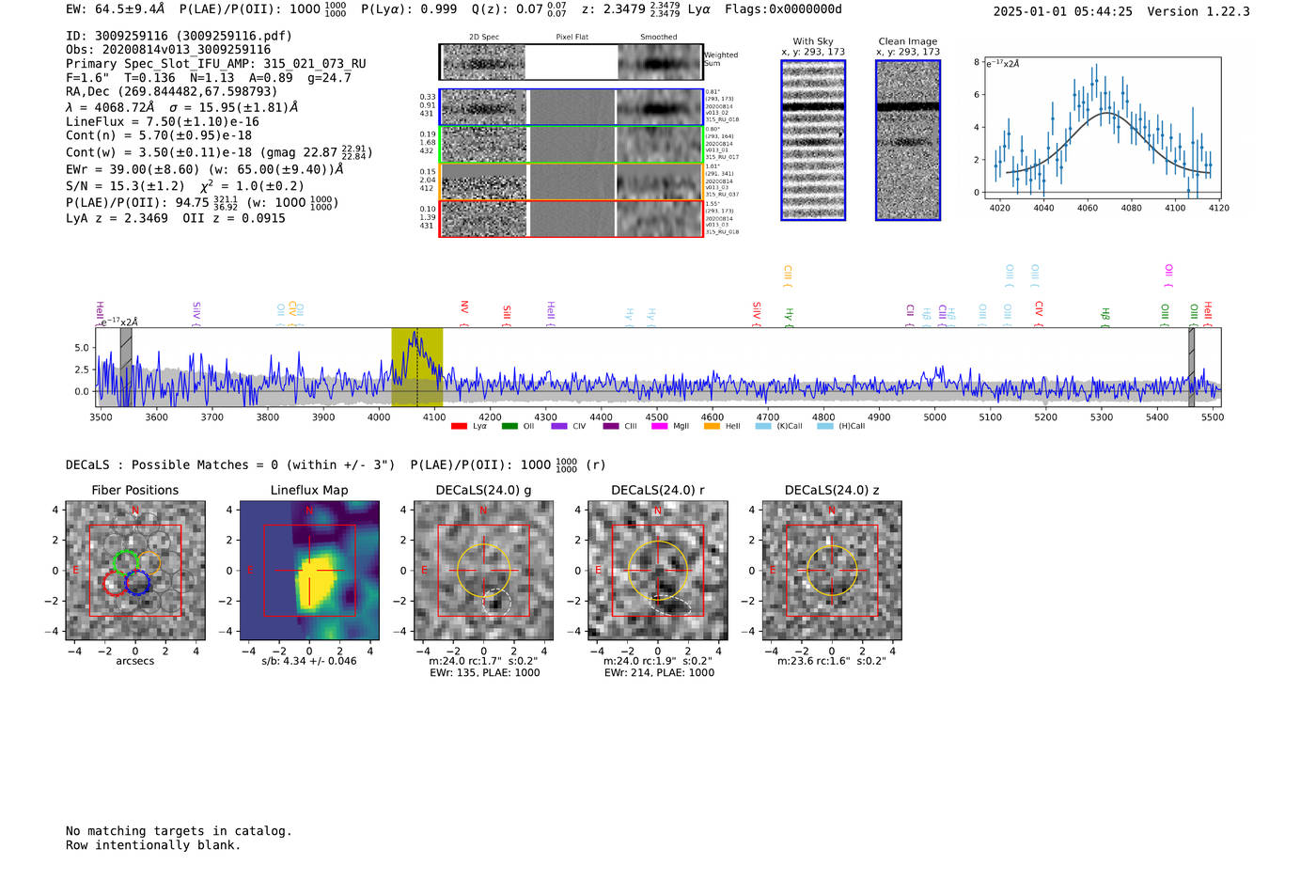Viewport: 1316px width, 896px height.
Task: Click the orange fiber circle
Action: point(149,562)
